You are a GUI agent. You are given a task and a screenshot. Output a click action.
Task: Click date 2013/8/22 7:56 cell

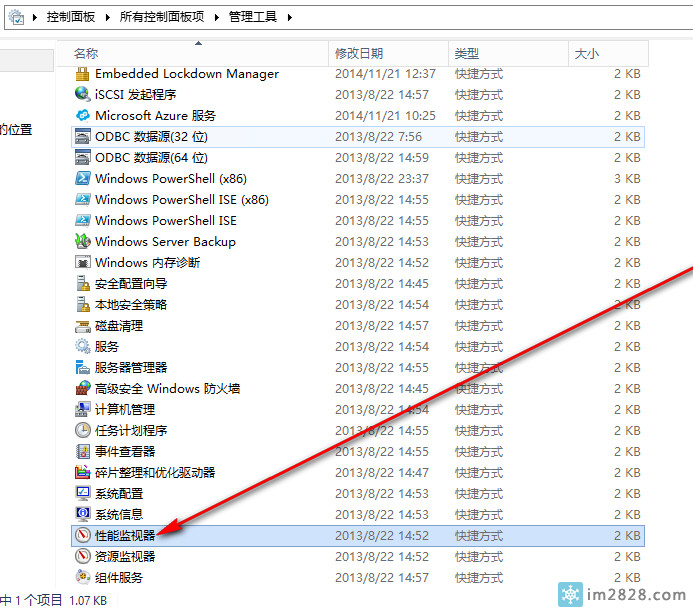pos(378,137)
